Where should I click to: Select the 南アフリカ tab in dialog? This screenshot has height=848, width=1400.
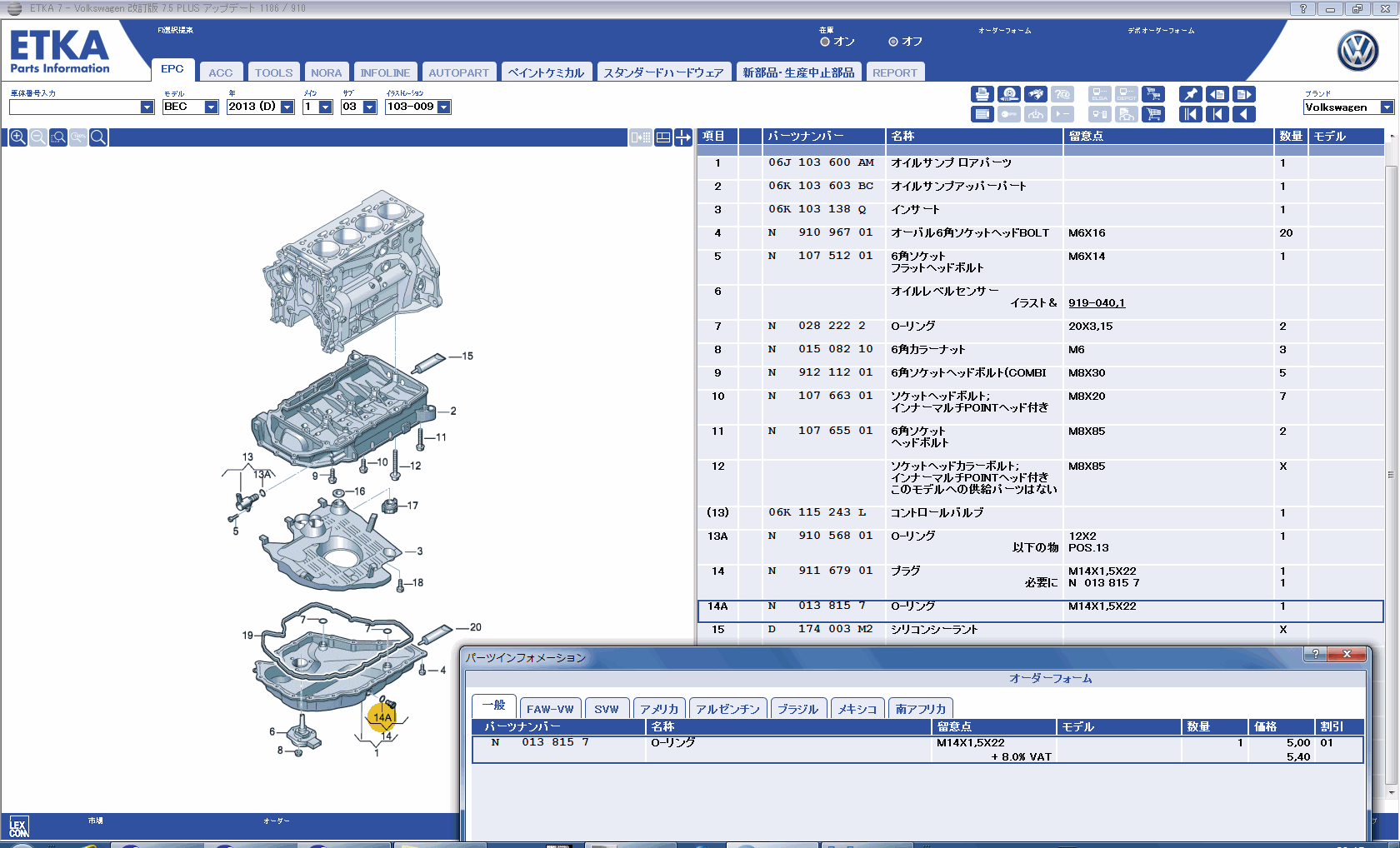921,709
